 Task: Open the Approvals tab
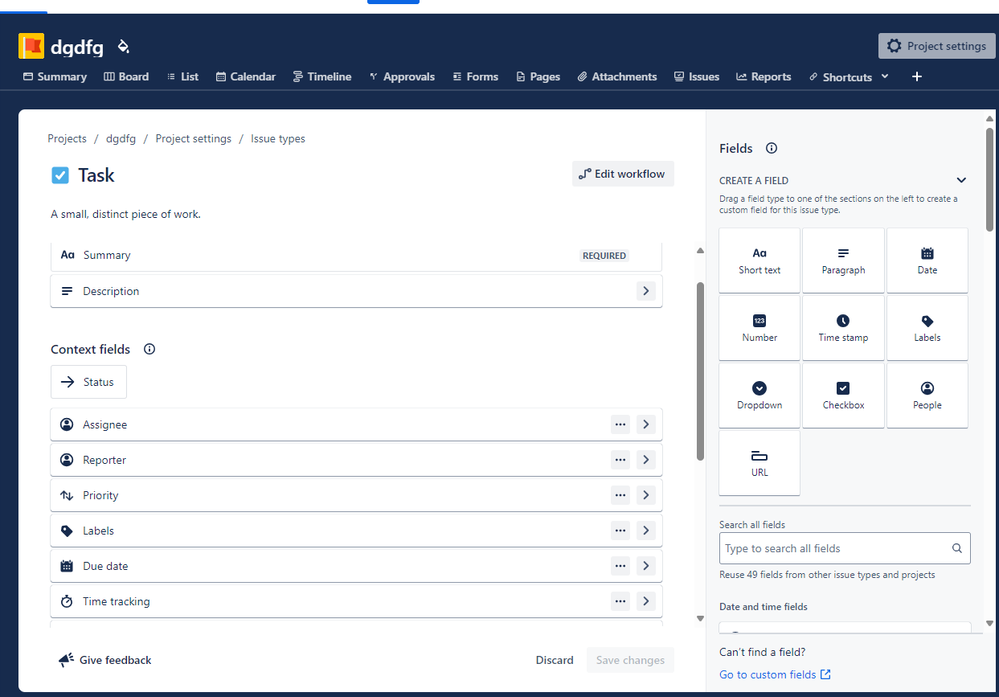point(402,76)
